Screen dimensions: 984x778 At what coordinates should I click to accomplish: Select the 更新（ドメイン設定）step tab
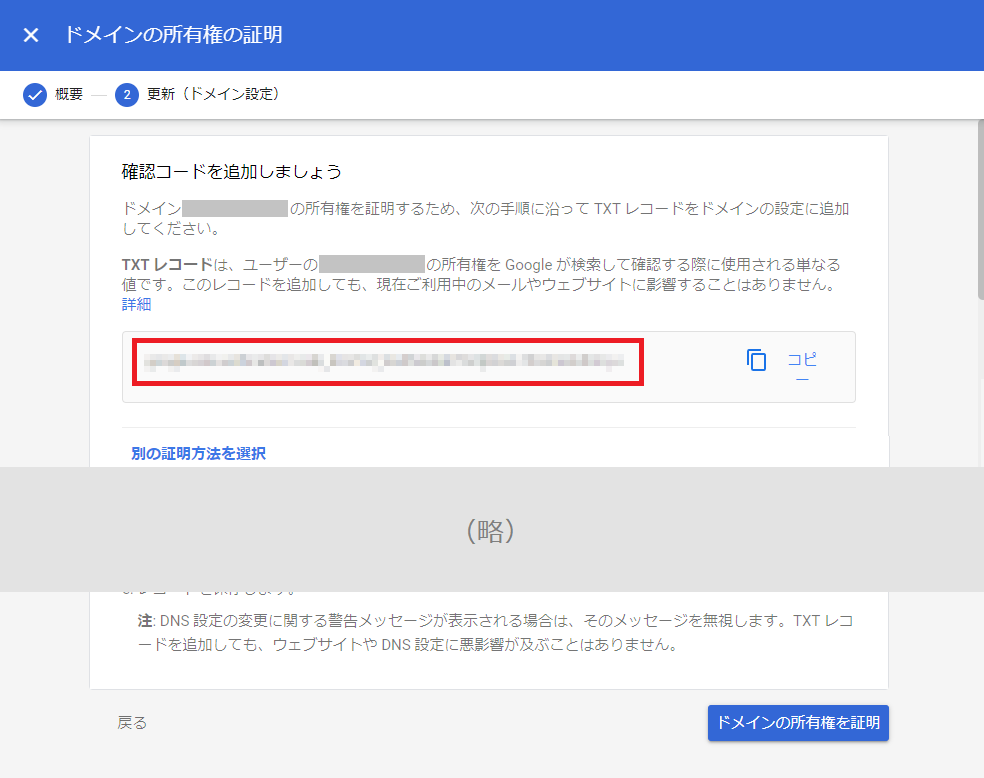(x=213, y=95)
